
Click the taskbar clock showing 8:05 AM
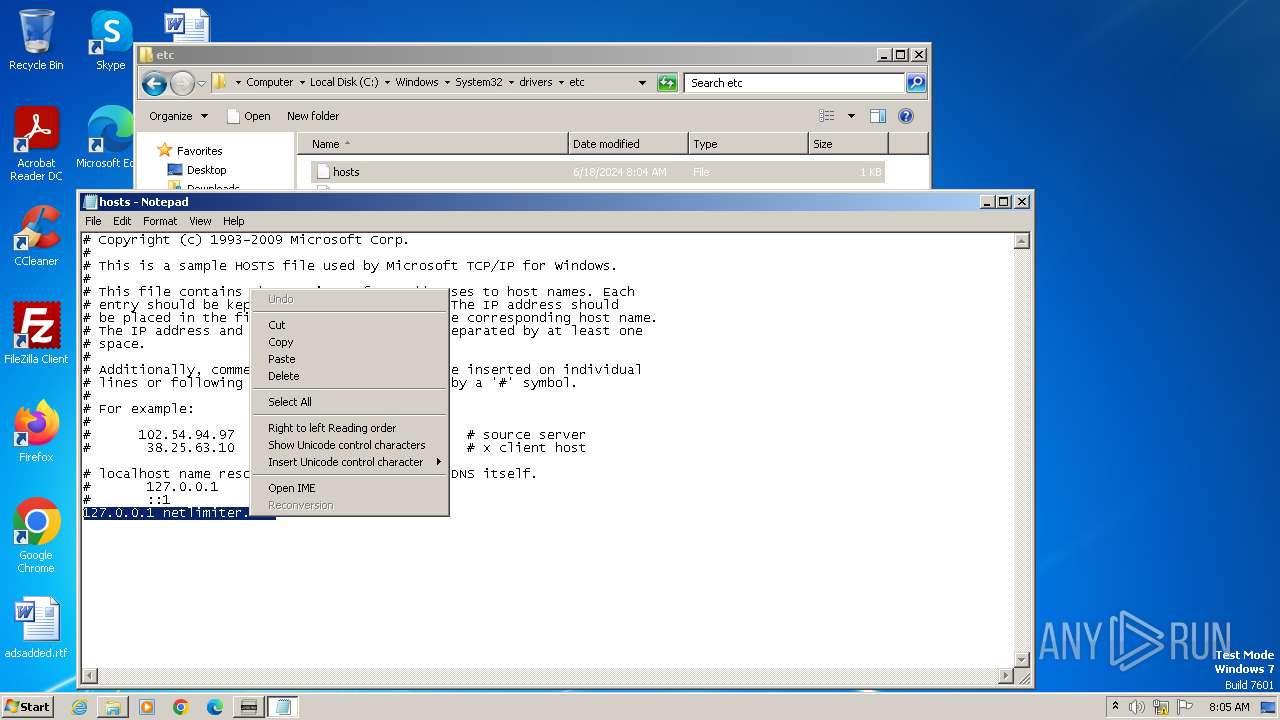(1229, 707)
